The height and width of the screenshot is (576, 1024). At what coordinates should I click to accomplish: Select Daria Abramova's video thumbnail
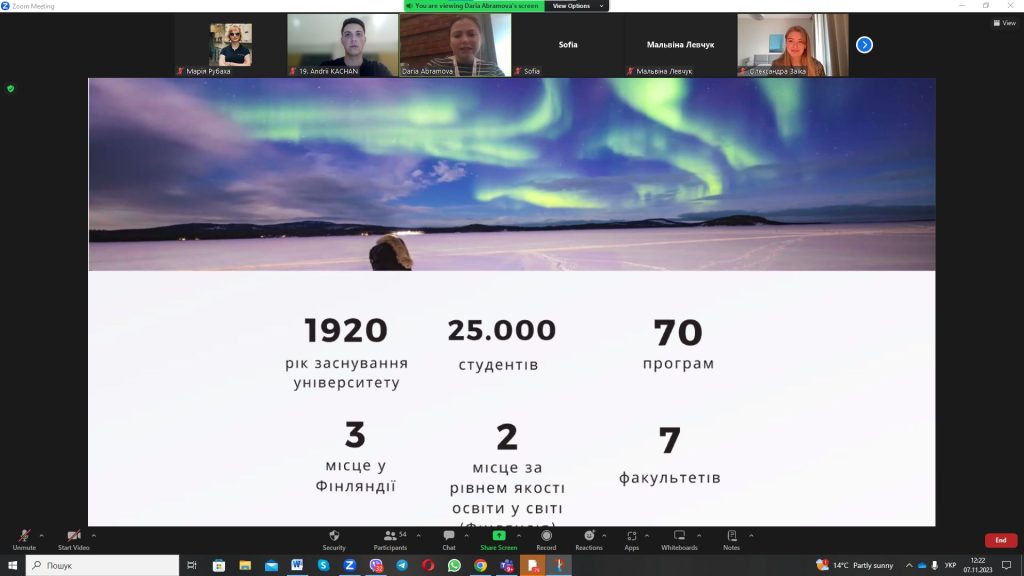[455, 45]
